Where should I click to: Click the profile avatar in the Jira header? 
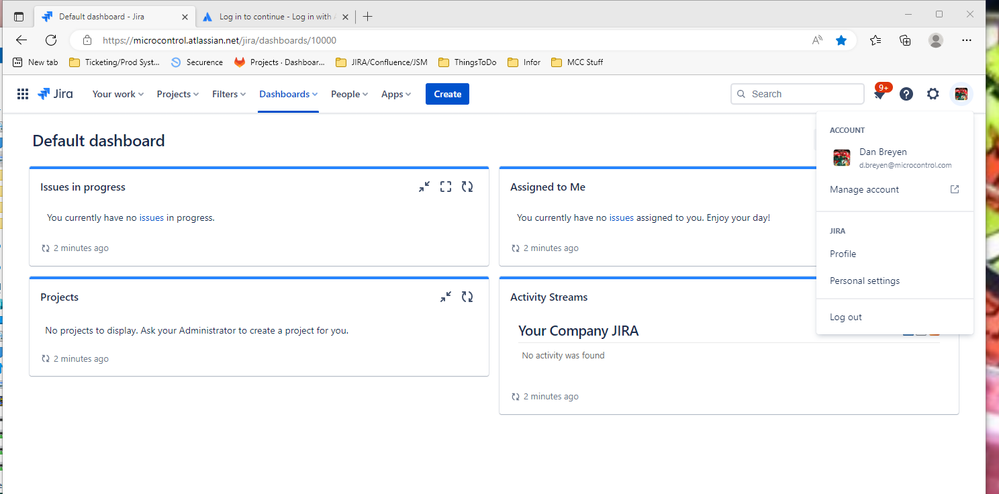coord(961,94)
